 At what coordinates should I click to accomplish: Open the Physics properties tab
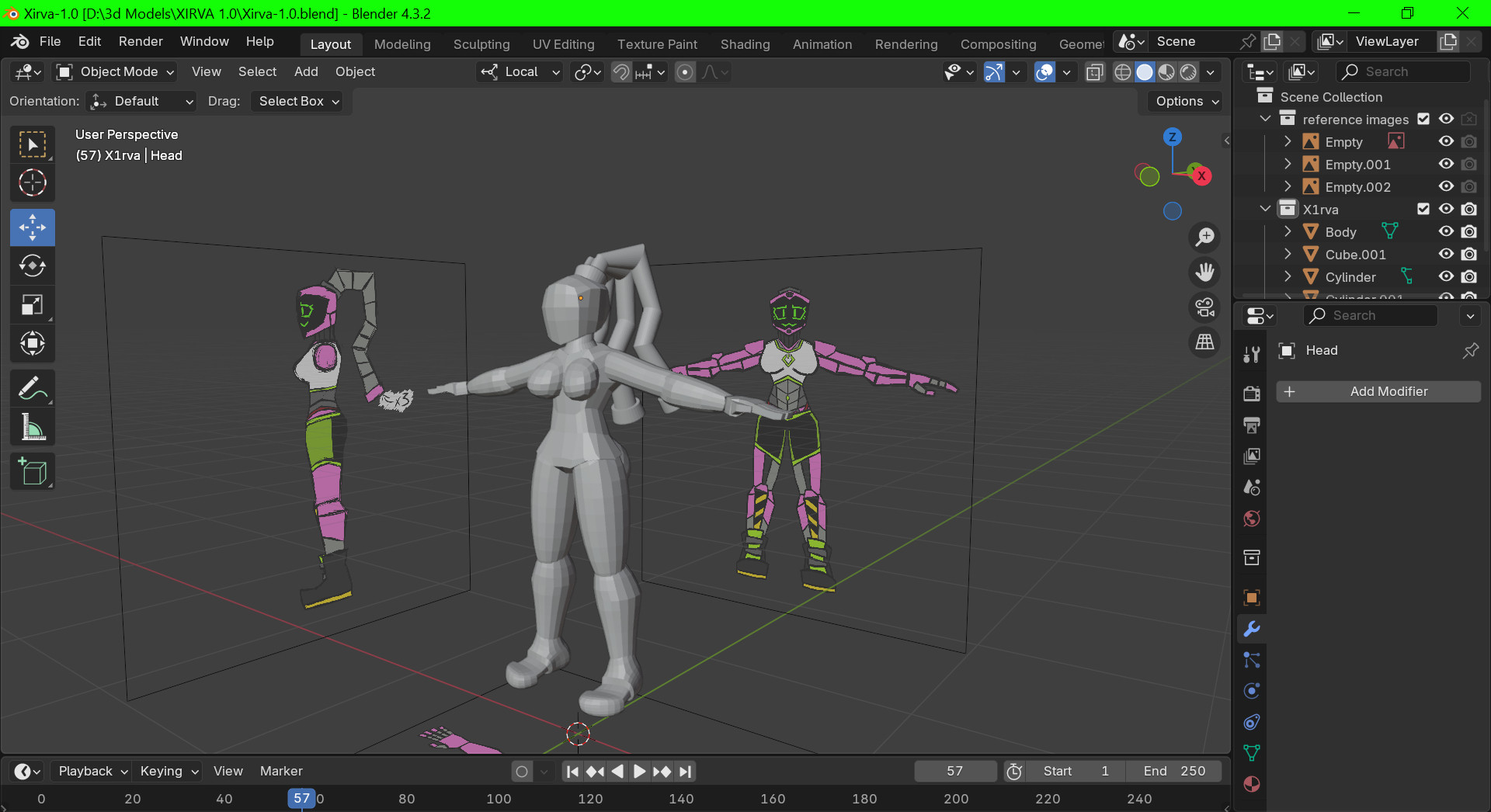(1251, 691)
